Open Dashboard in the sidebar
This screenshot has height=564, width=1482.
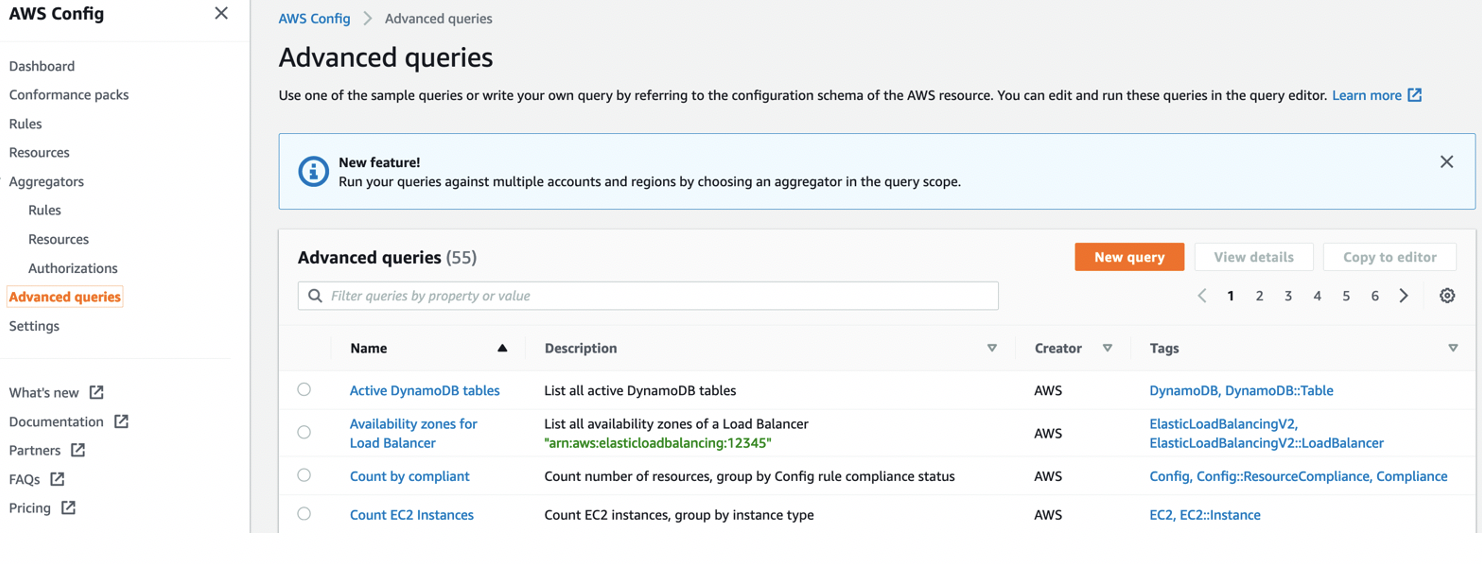(42, 66)
